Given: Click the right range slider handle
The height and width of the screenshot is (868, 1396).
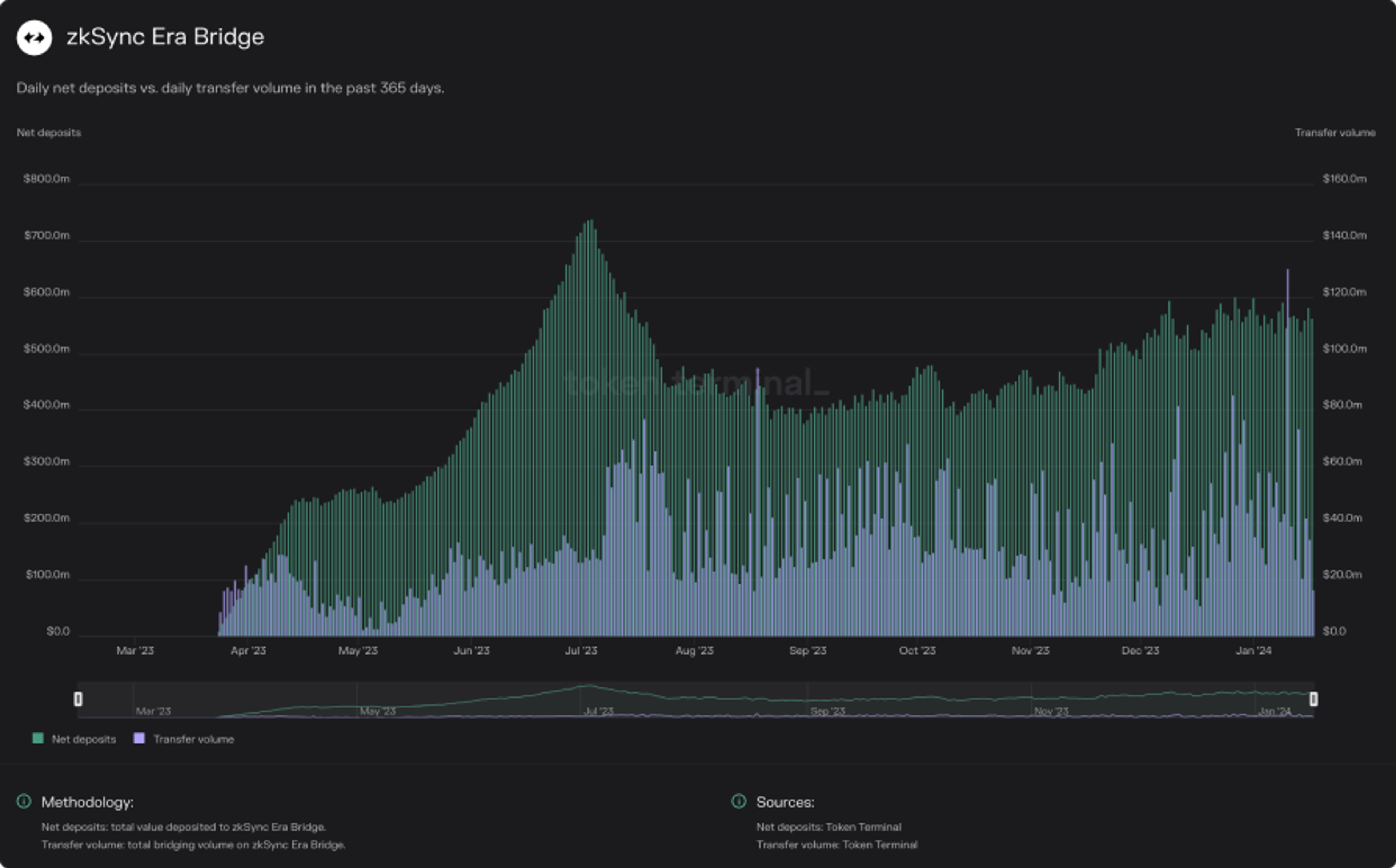Looking at the screenshot, I should (1313, 699).
